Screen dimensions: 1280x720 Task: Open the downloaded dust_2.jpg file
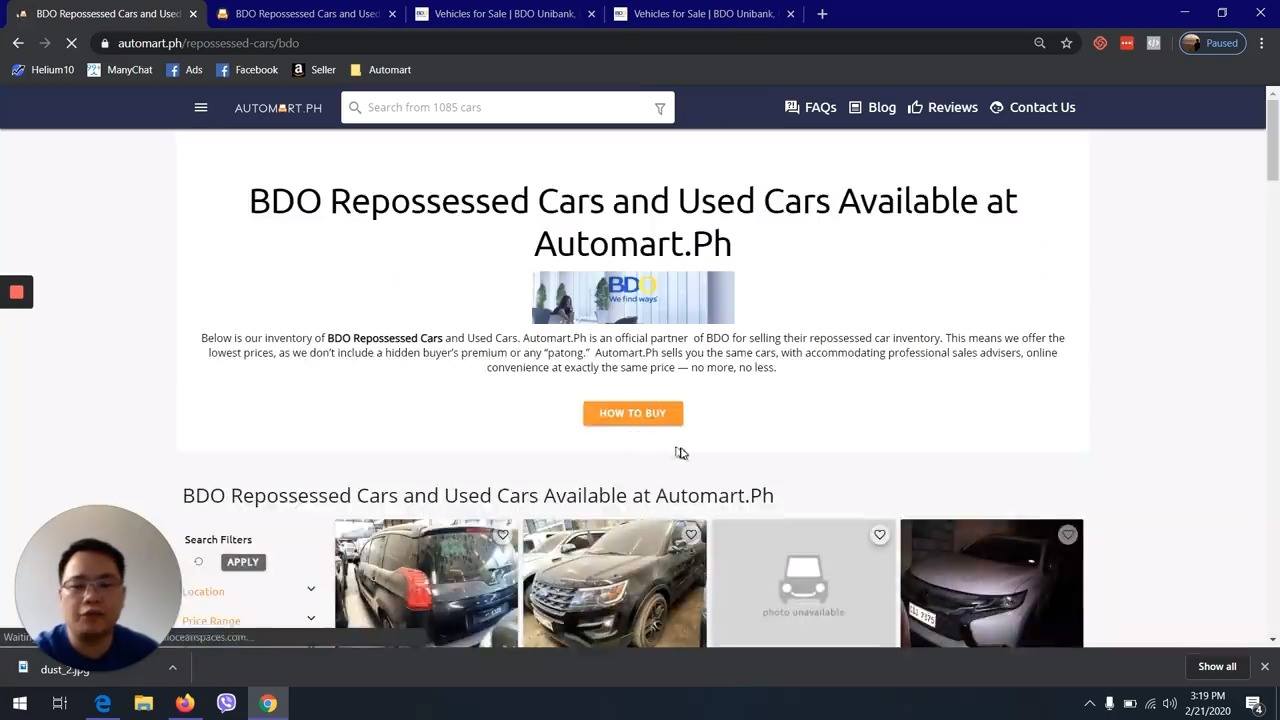(65, 668)
